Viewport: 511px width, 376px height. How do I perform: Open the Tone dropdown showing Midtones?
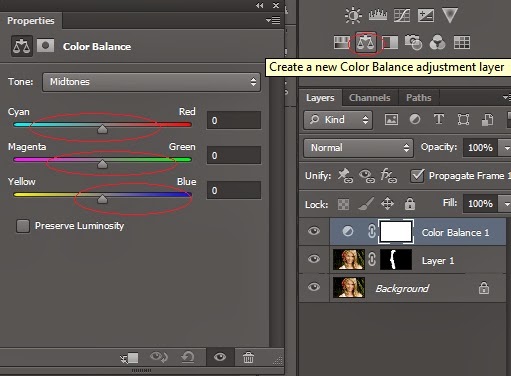click(x=151, y=82)
